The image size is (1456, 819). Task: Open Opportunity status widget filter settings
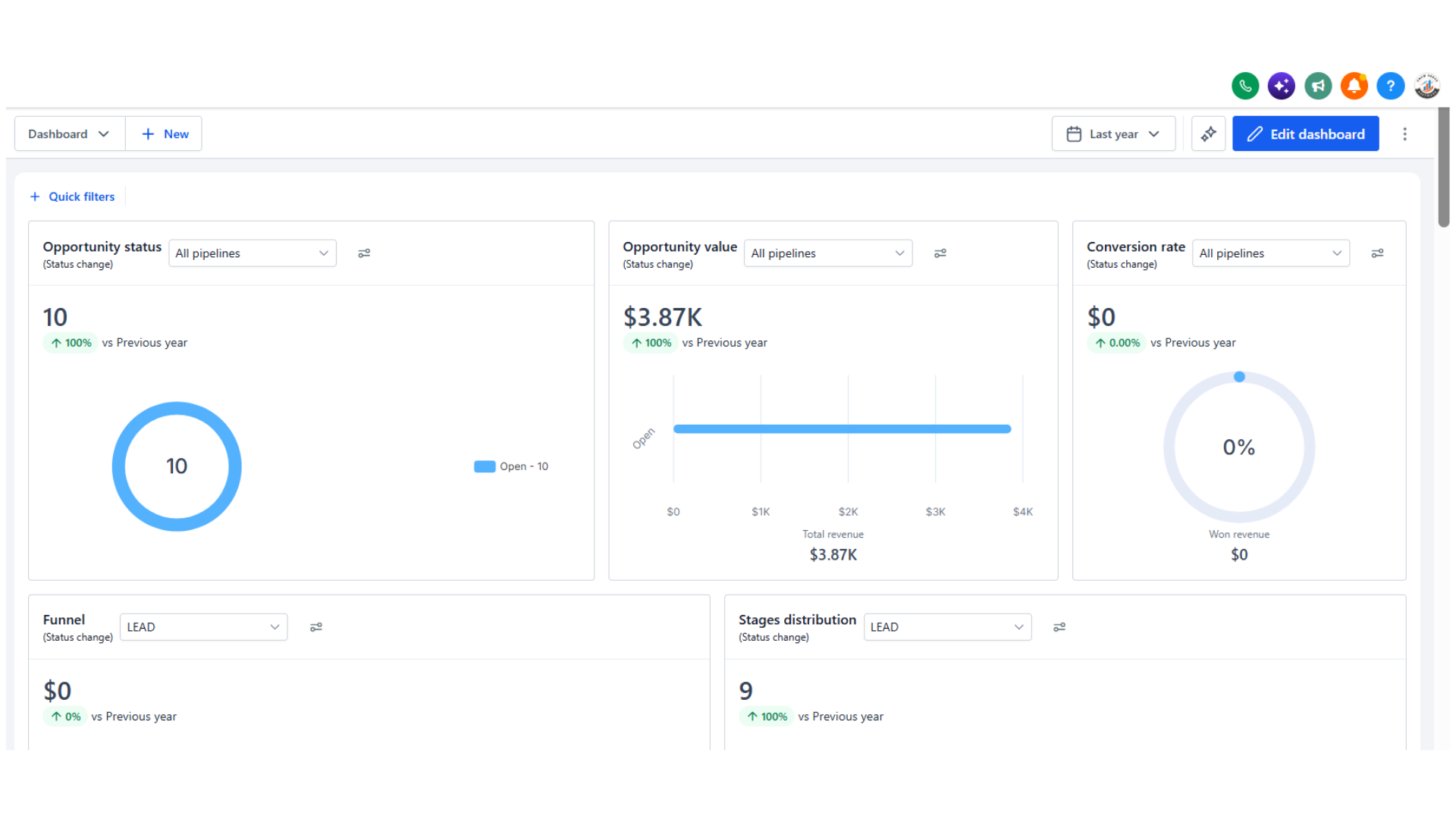pyautogui.click(x=364, y=253)
